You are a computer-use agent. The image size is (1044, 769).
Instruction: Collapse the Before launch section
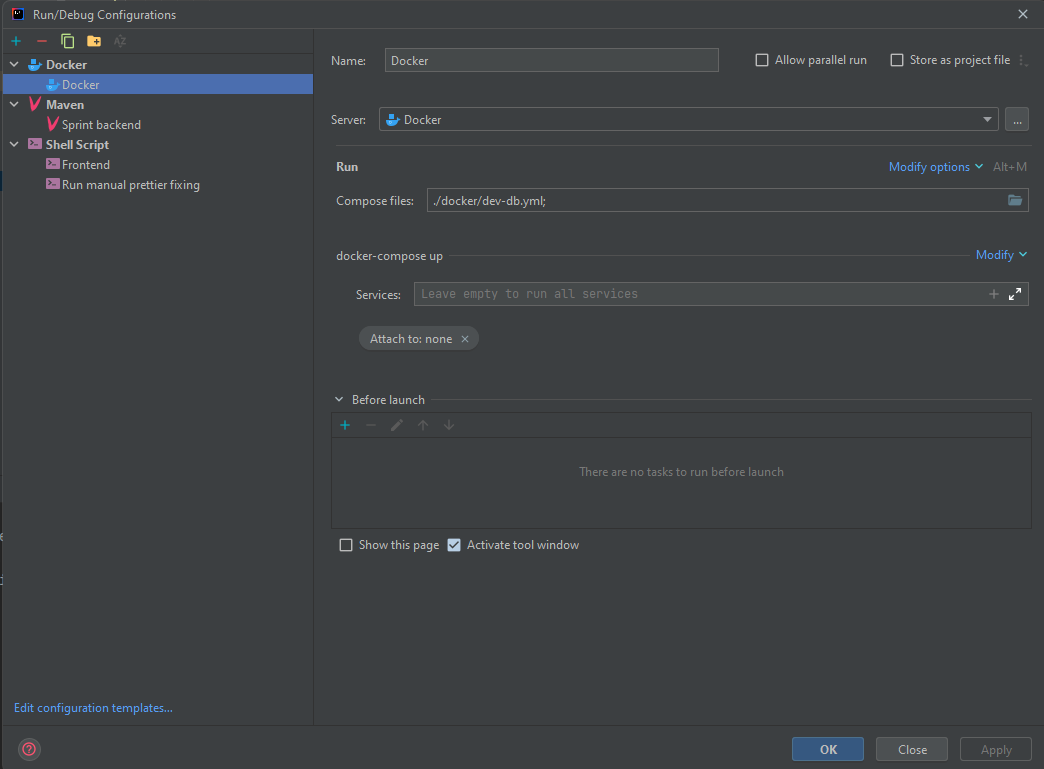(339, 399)
